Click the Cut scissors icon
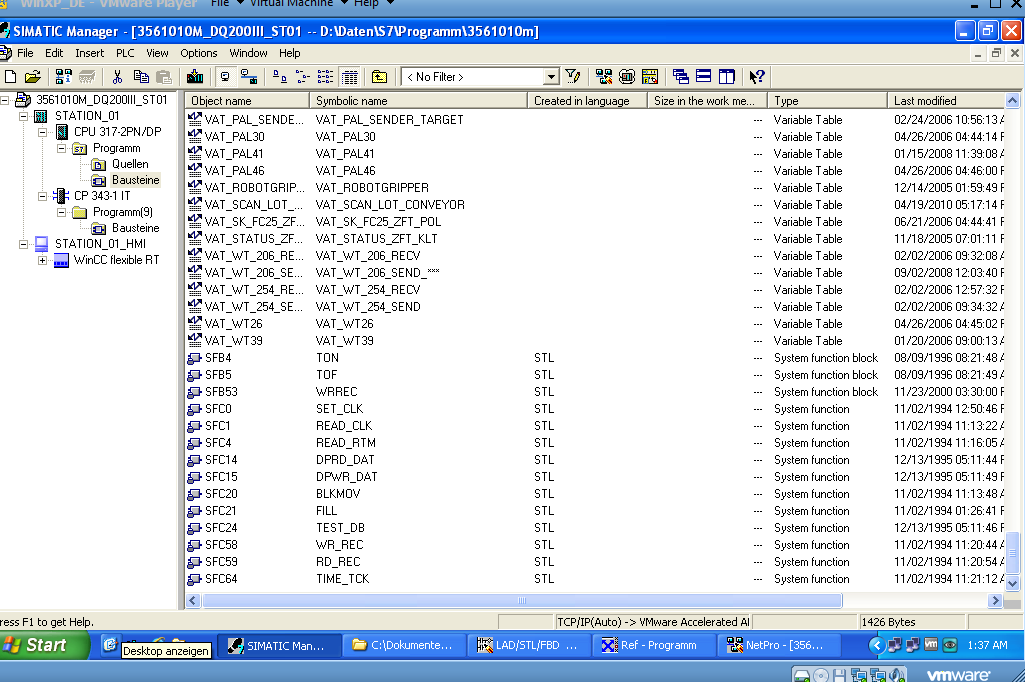The width and height of the screenshot is (1025, 682). click(117, 77)
